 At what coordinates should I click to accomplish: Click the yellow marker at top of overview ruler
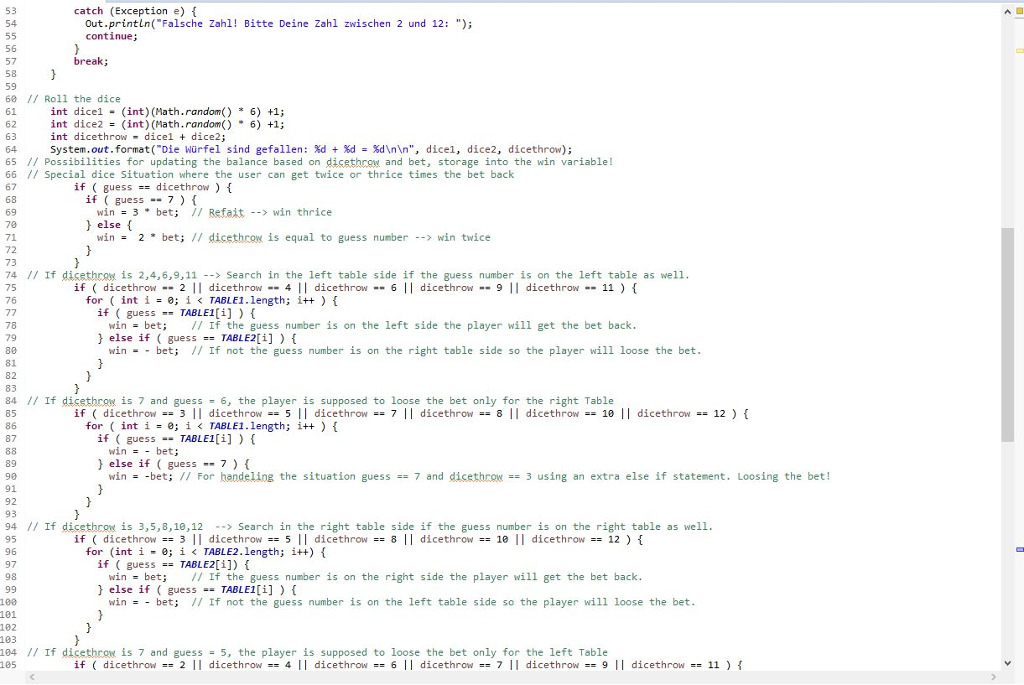click(1017, 9)
